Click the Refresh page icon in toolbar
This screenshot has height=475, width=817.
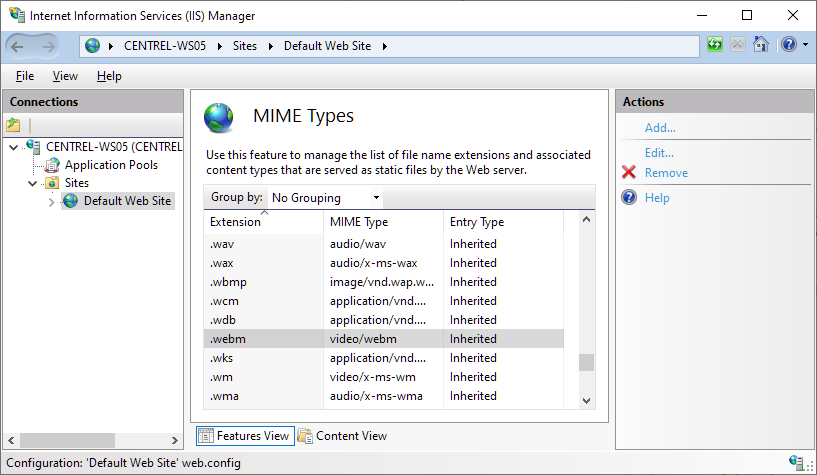(x=715, y=45)
